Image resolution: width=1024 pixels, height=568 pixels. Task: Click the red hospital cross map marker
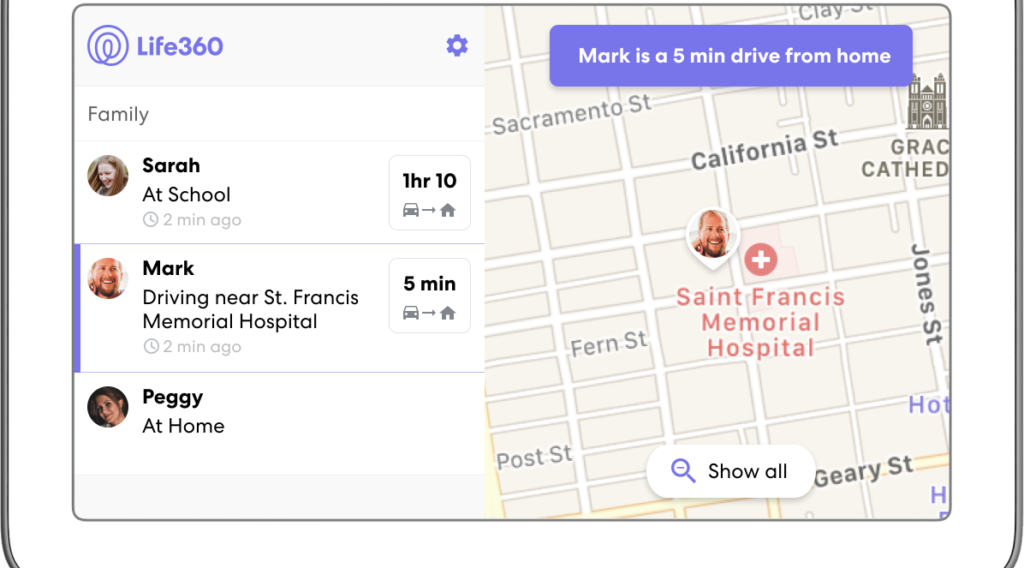(761, 260)
